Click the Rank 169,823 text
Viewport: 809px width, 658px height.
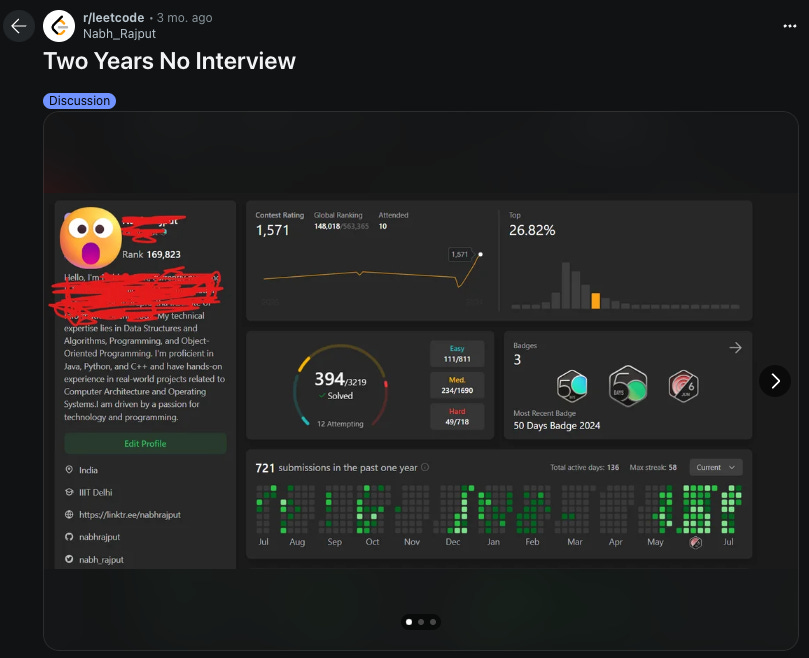coord(151,254)
